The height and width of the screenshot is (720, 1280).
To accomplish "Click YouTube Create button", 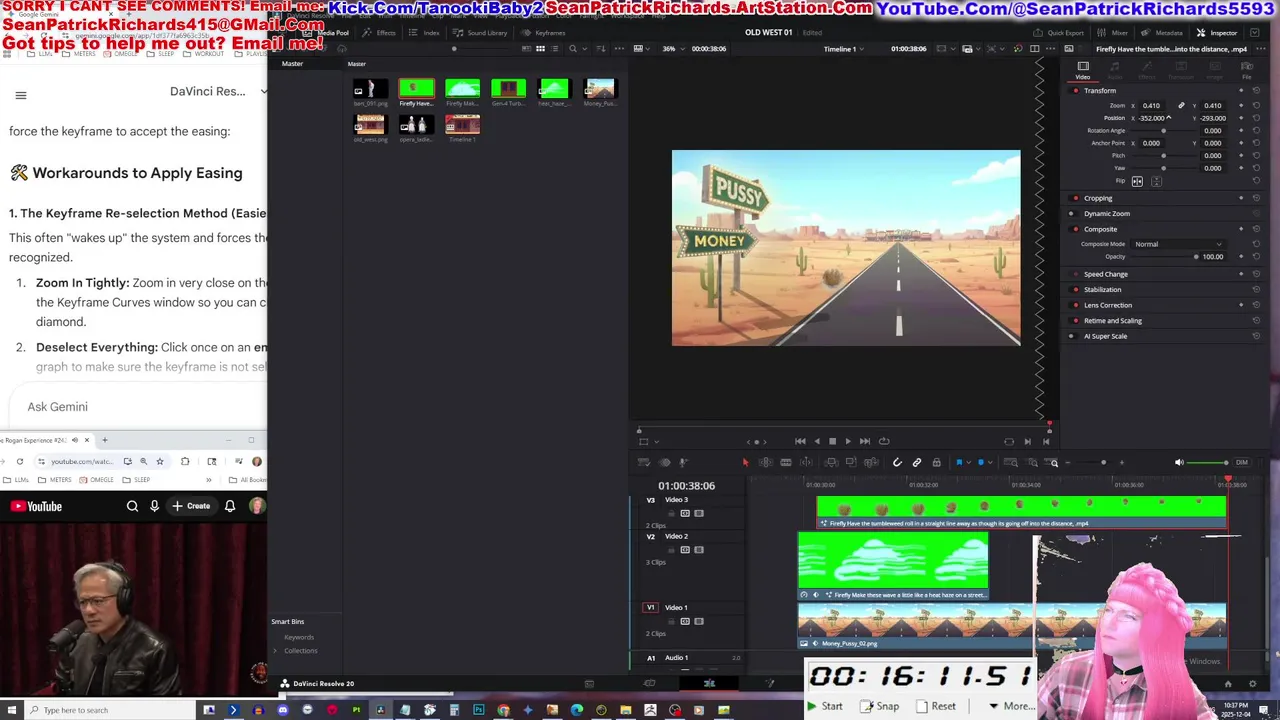I will pyautogui.click(x=190, y=506).
